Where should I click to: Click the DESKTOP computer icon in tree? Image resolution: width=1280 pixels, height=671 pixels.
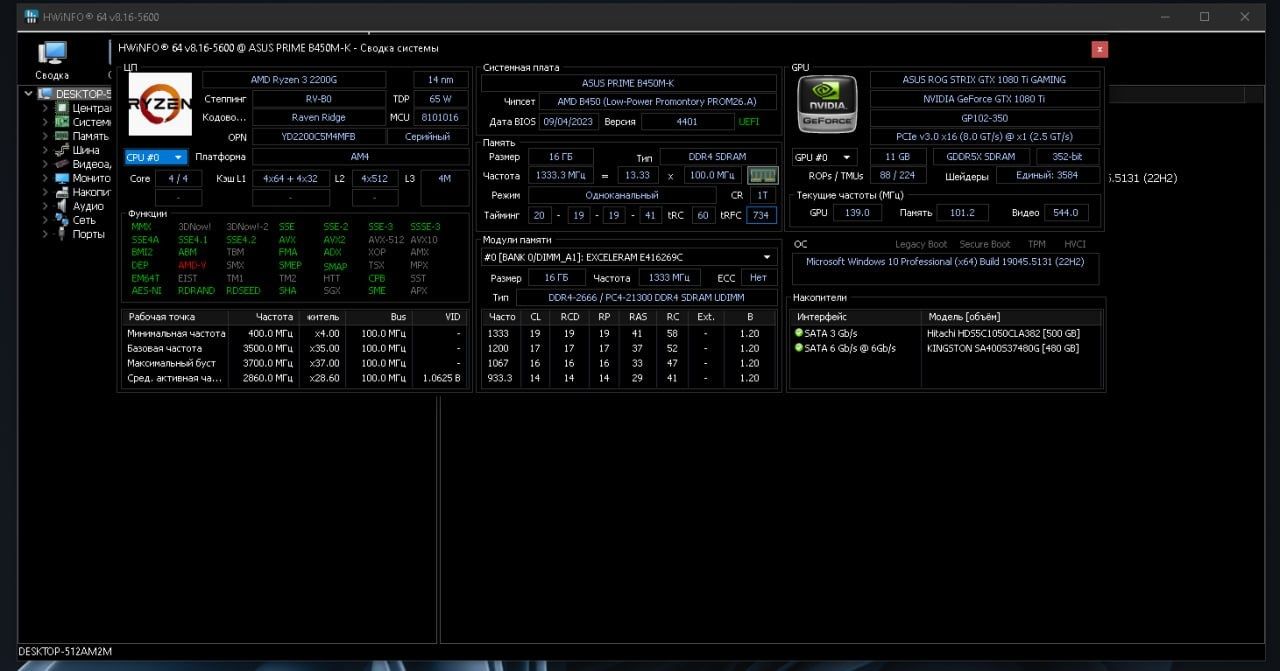tap(45, 94)
